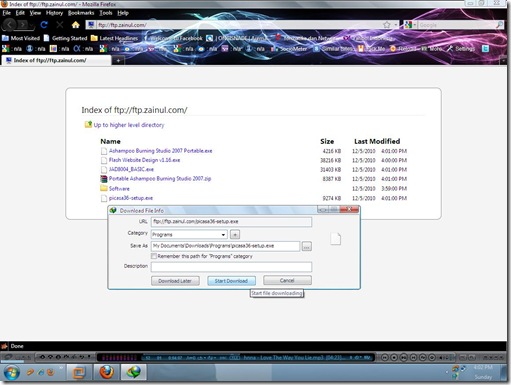Click the WinRAR icon of the Portable Ashampoo zip

pos(104,179)
